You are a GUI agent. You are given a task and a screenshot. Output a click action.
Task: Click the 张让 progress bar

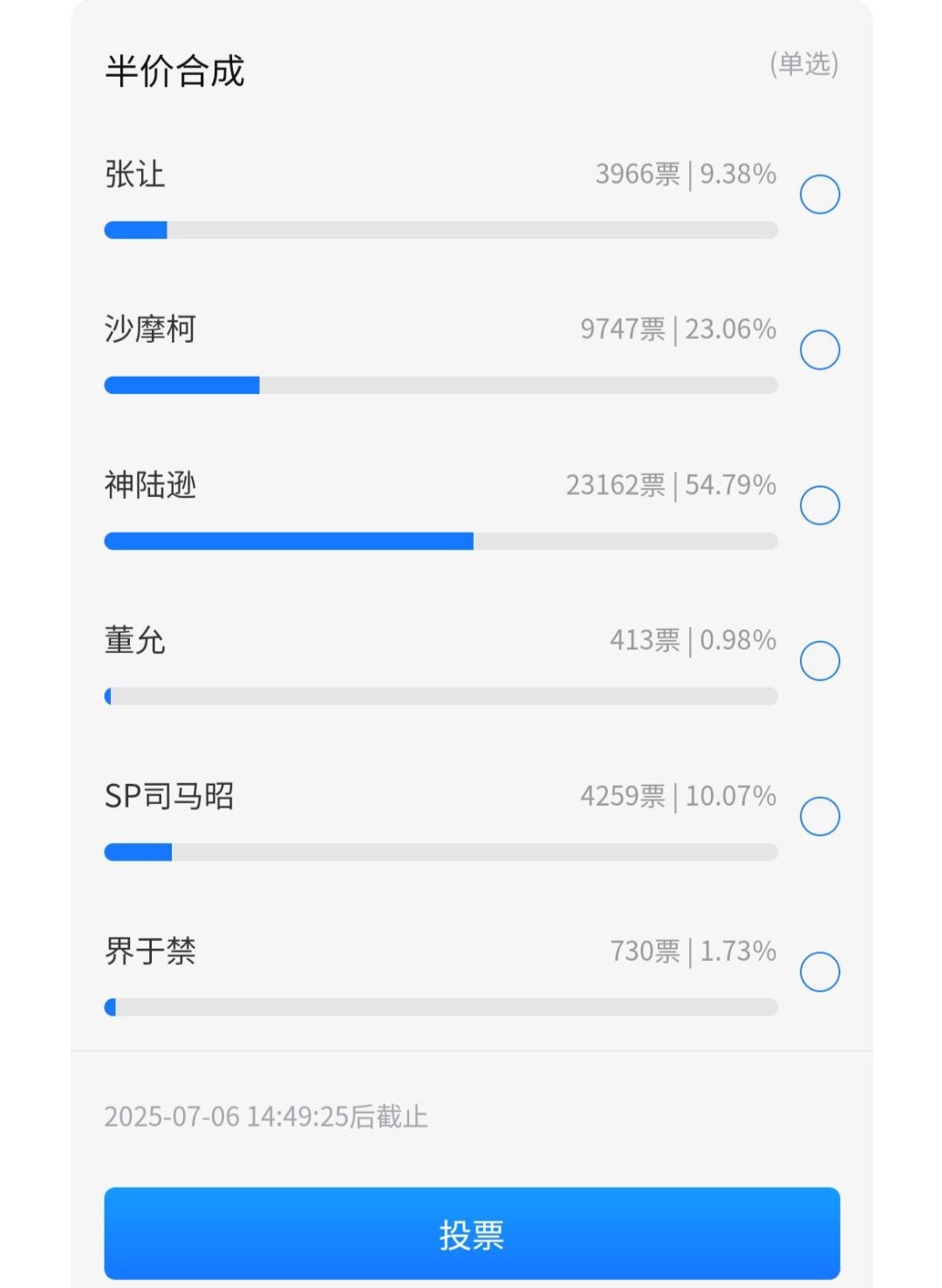[x=441, y=230]
